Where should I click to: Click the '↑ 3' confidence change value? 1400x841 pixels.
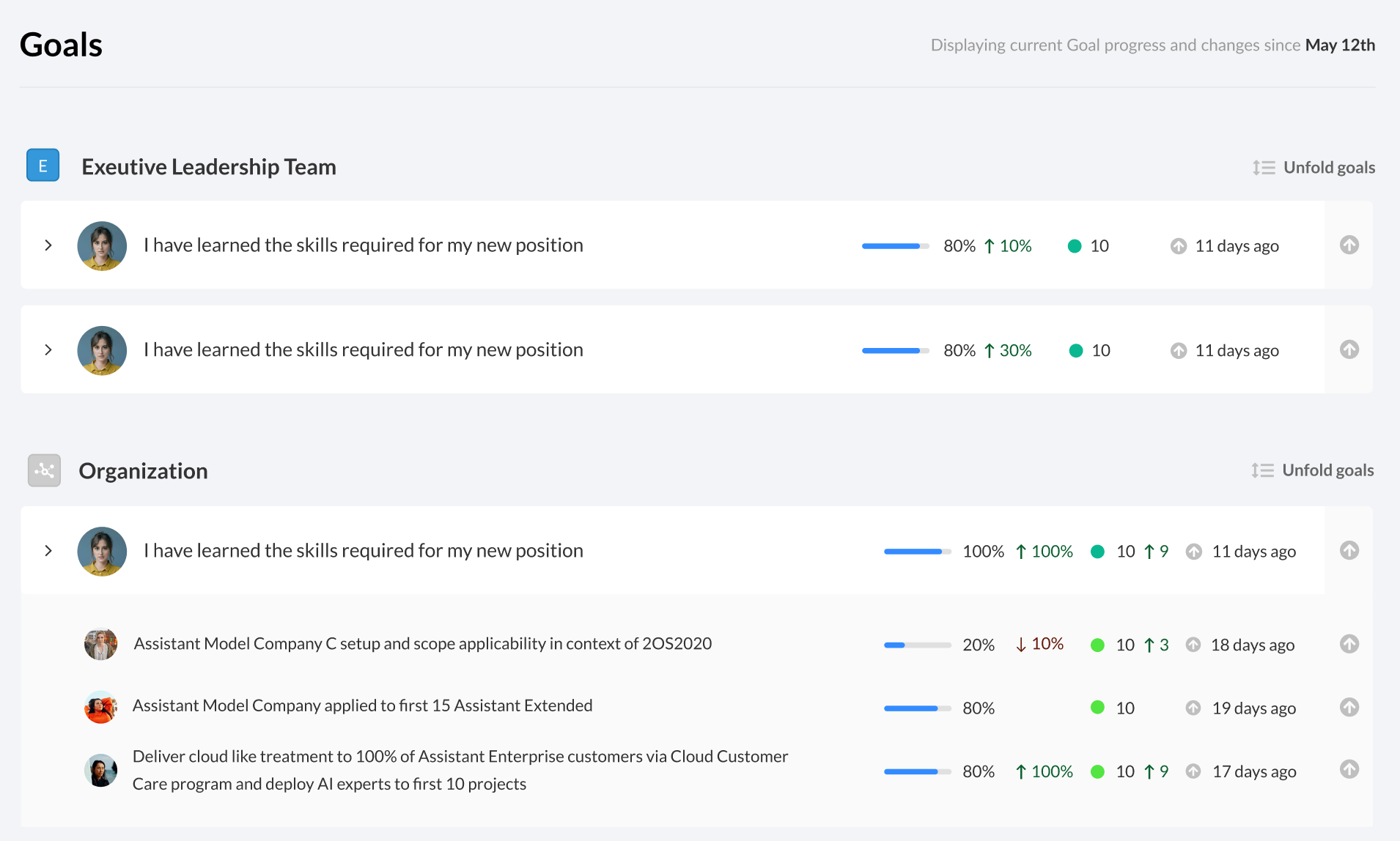[x=1156, y=645]
